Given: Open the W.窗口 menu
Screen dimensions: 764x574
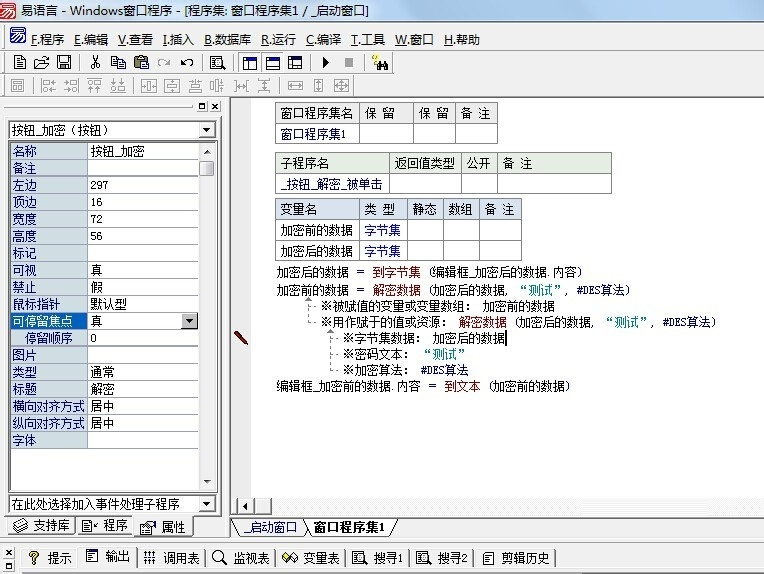Looking at the screenshot, I should [x=414, y=39].
